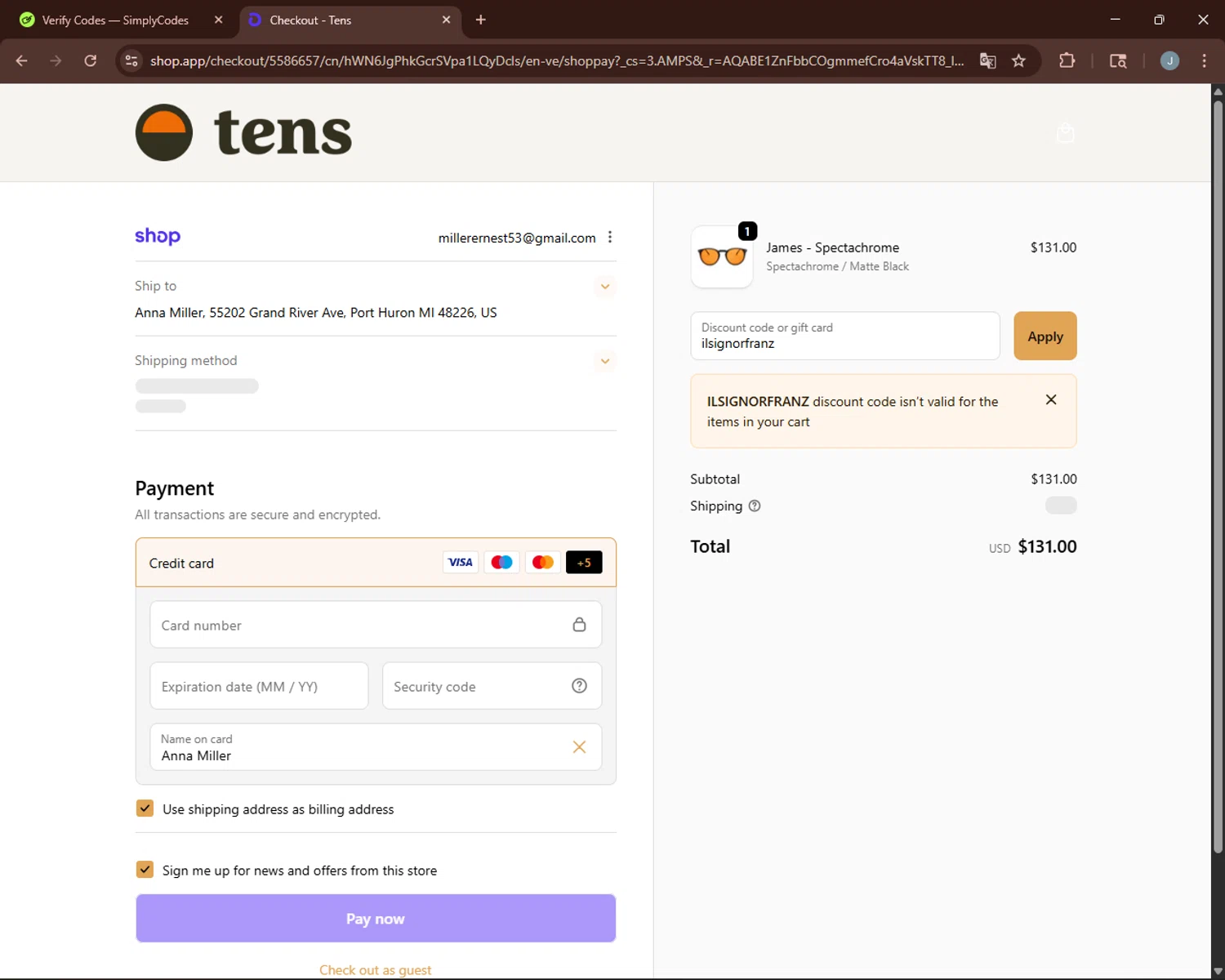
Task: Apply the discount code
Action: pyautogui.click(x=1045, y=336)
